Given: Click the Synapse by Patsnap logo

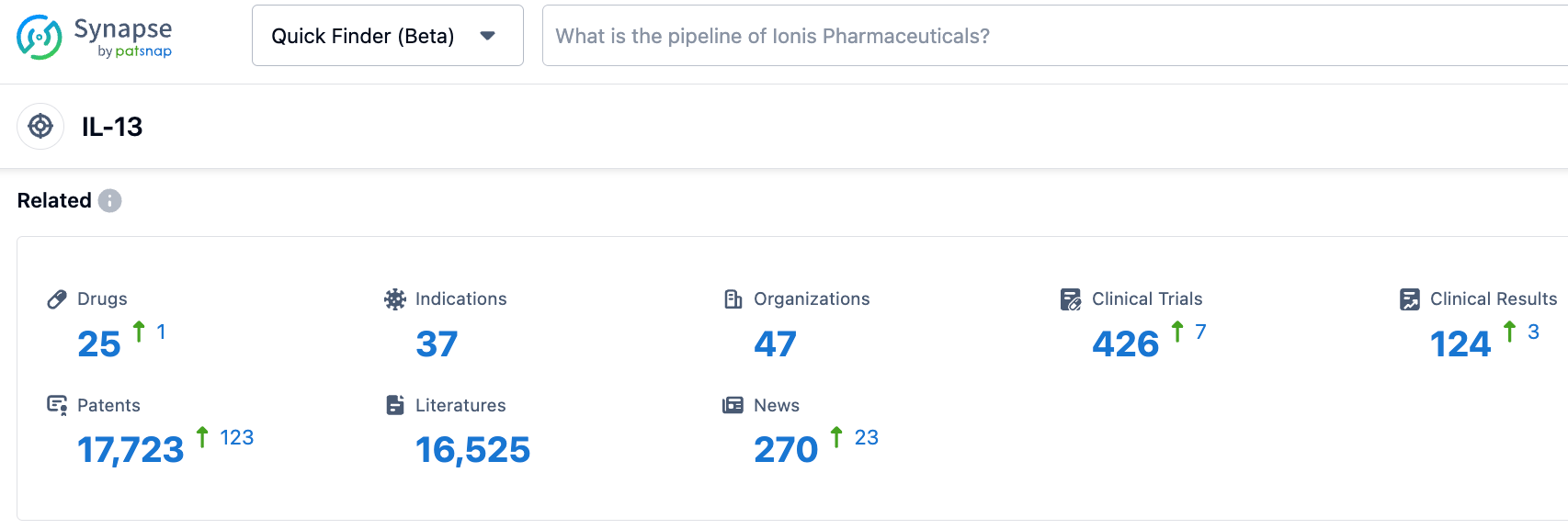Looking at the screenshot, I should (94, 37).
